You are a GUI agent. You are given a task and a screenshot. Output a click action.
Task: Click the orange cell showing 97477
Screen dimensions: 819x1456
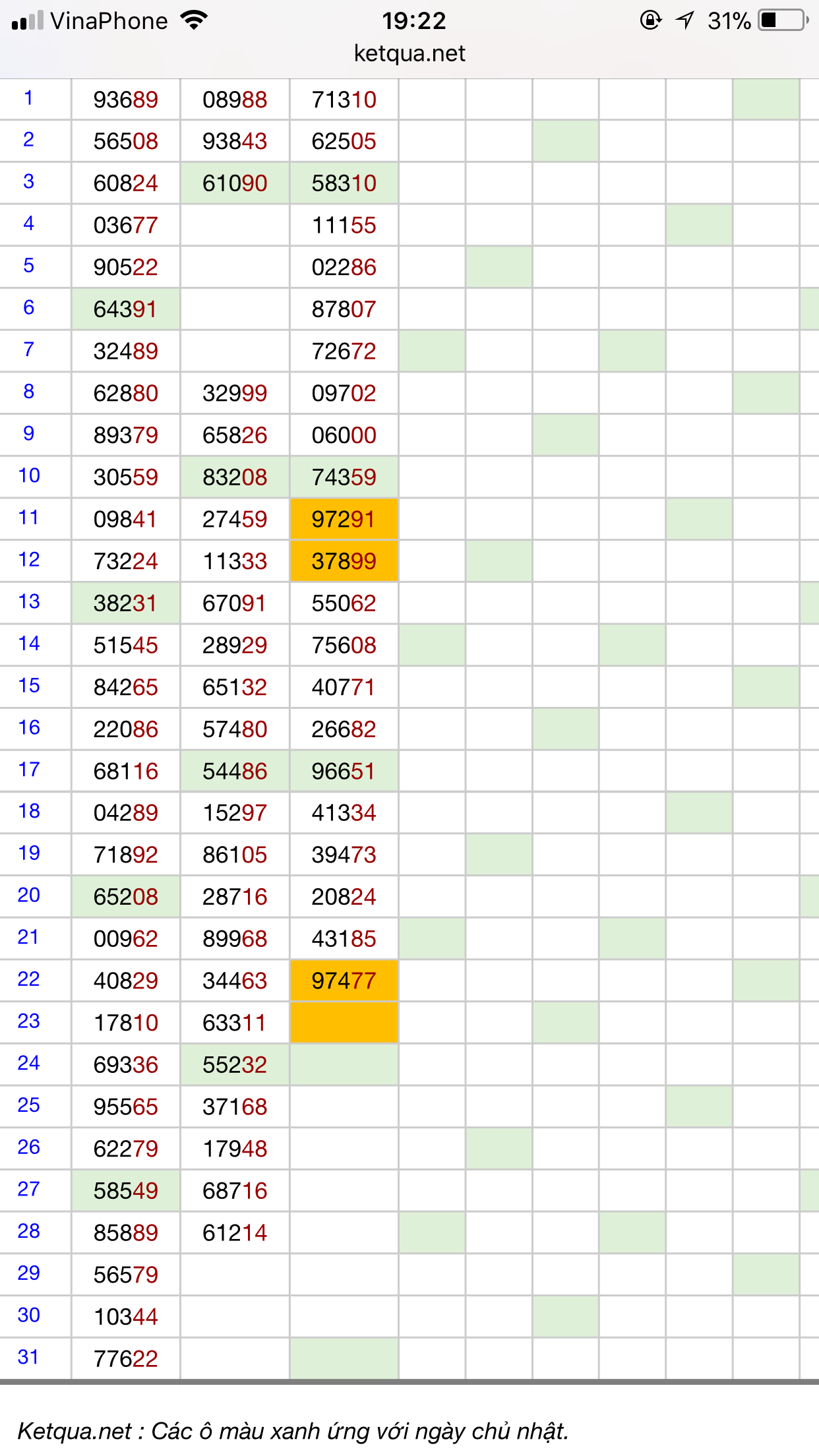point(344,981)
